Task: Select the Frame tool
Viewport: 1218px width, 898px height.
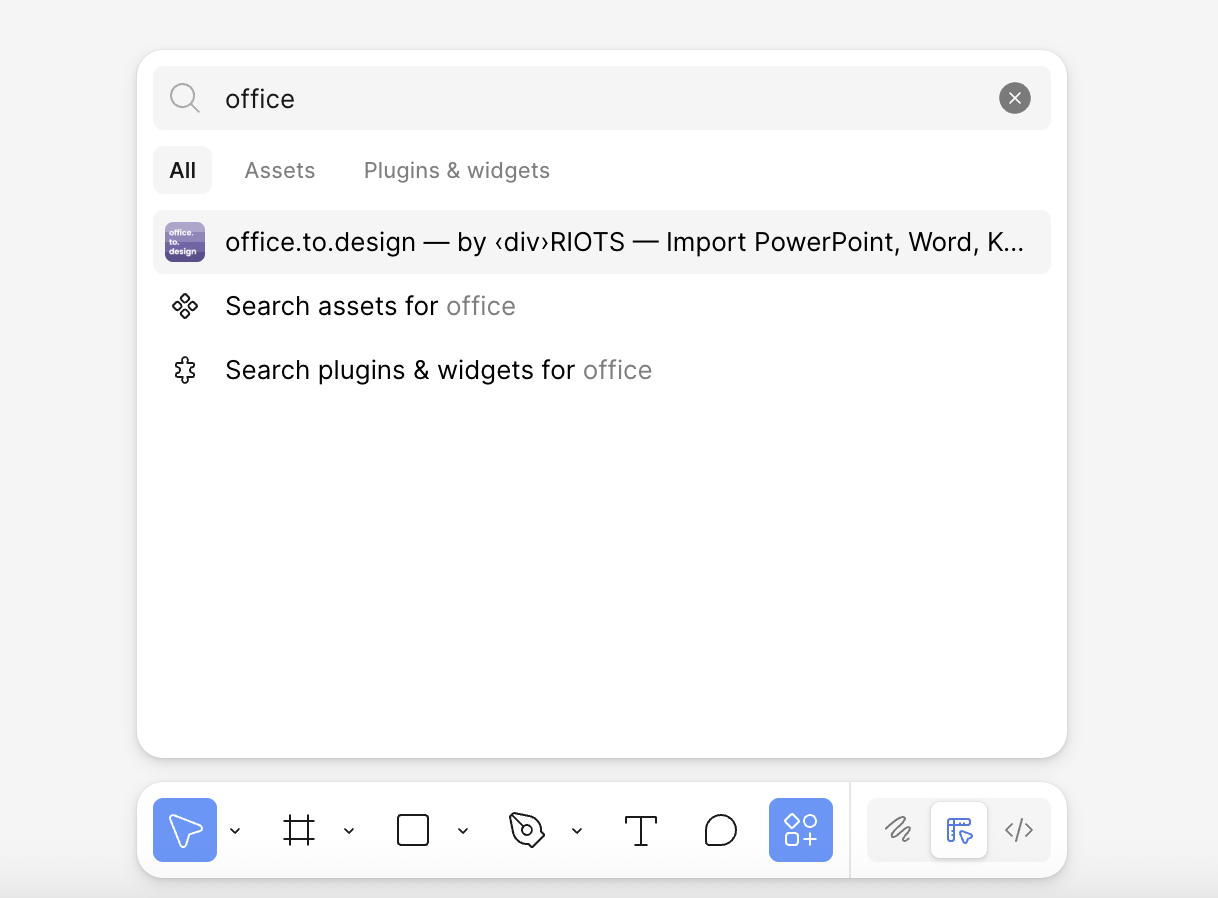Action: point(299,830)
